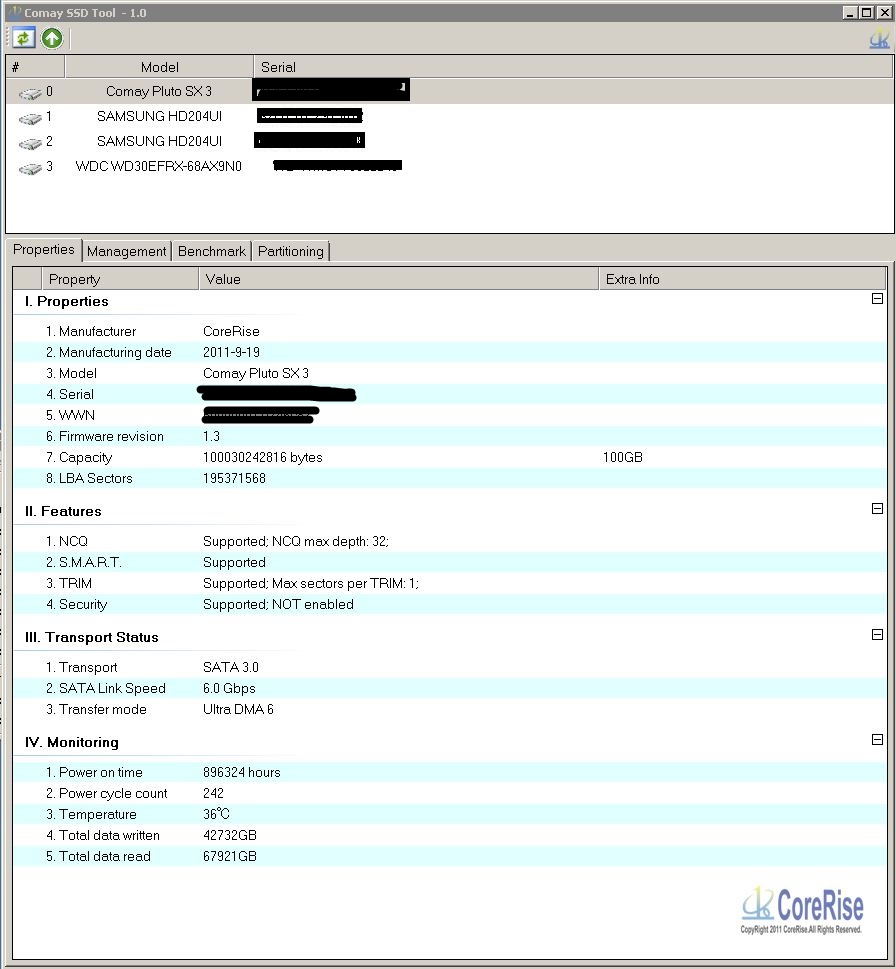Click Power on time value 896324 hours
The image size is (896, 969).
click(x=242, y=772)
